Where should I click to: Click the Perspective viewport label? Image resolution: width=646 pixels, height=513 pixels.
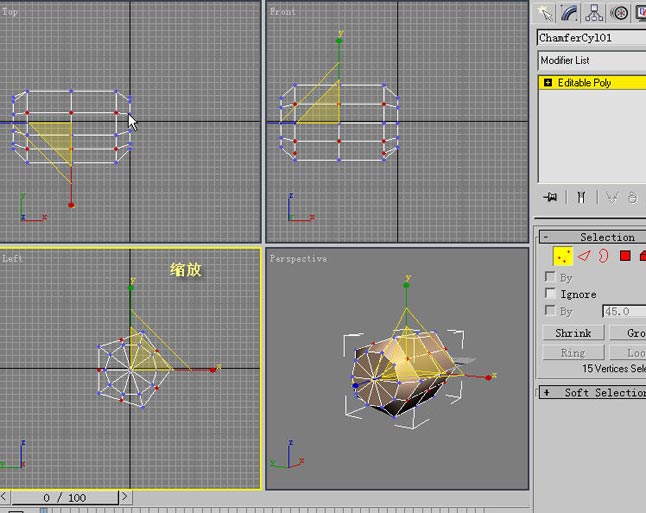pyautogui.click(x=298, y=259)
